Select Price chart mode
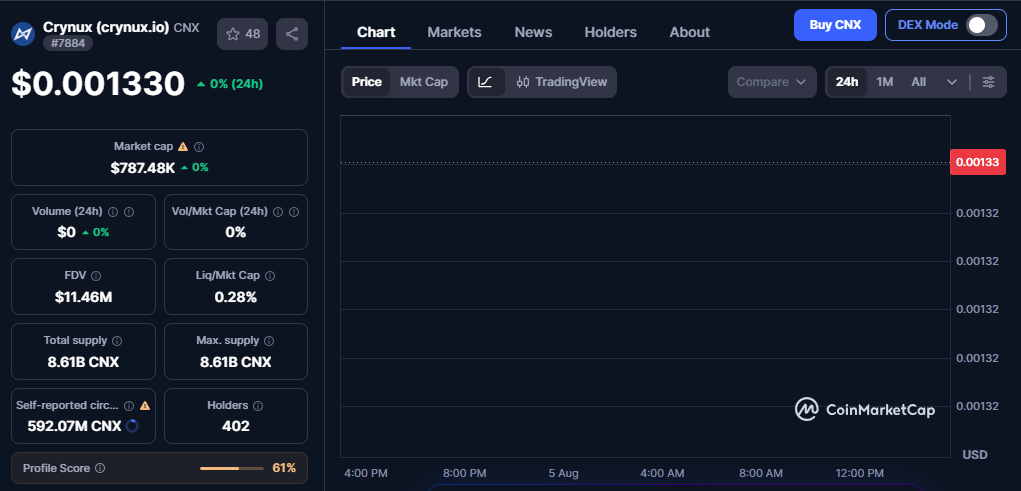This screenshot has height=491, width=1021. click(x=367, y=82)
